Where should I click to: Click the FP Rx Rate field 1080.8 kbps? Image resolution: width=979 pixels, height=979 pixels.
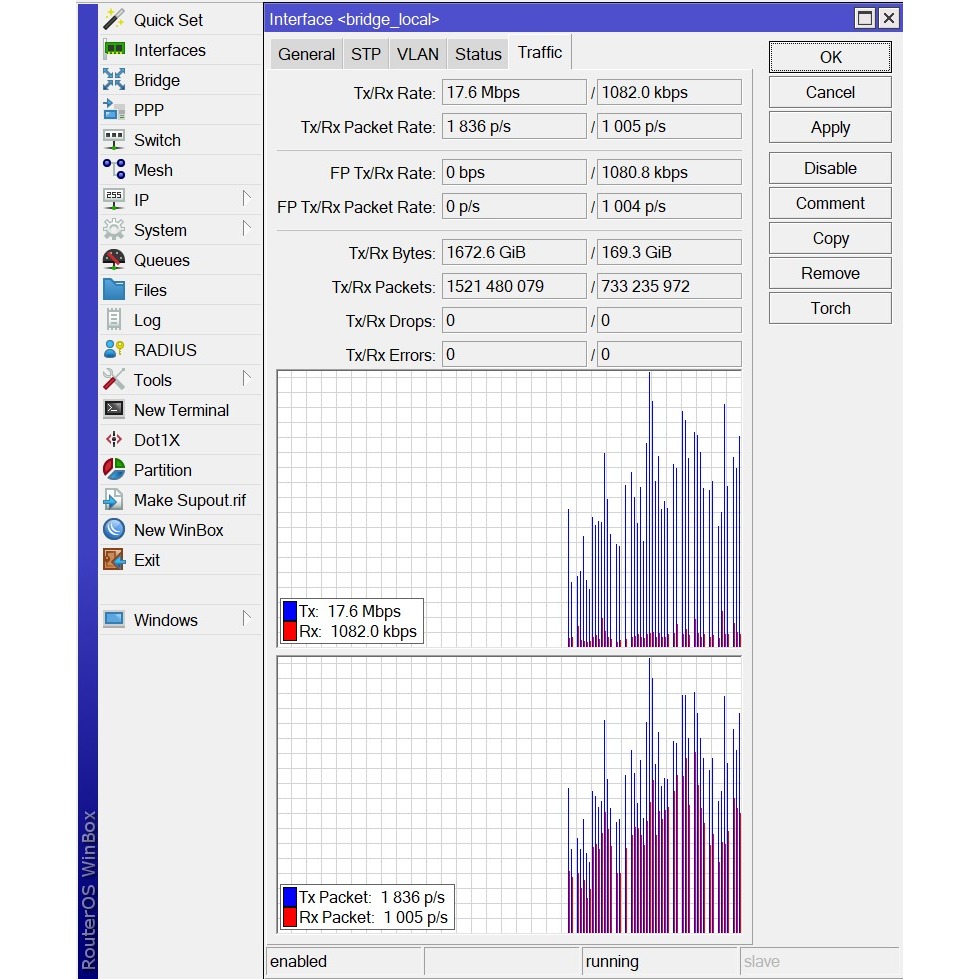(x=669, y=172)
